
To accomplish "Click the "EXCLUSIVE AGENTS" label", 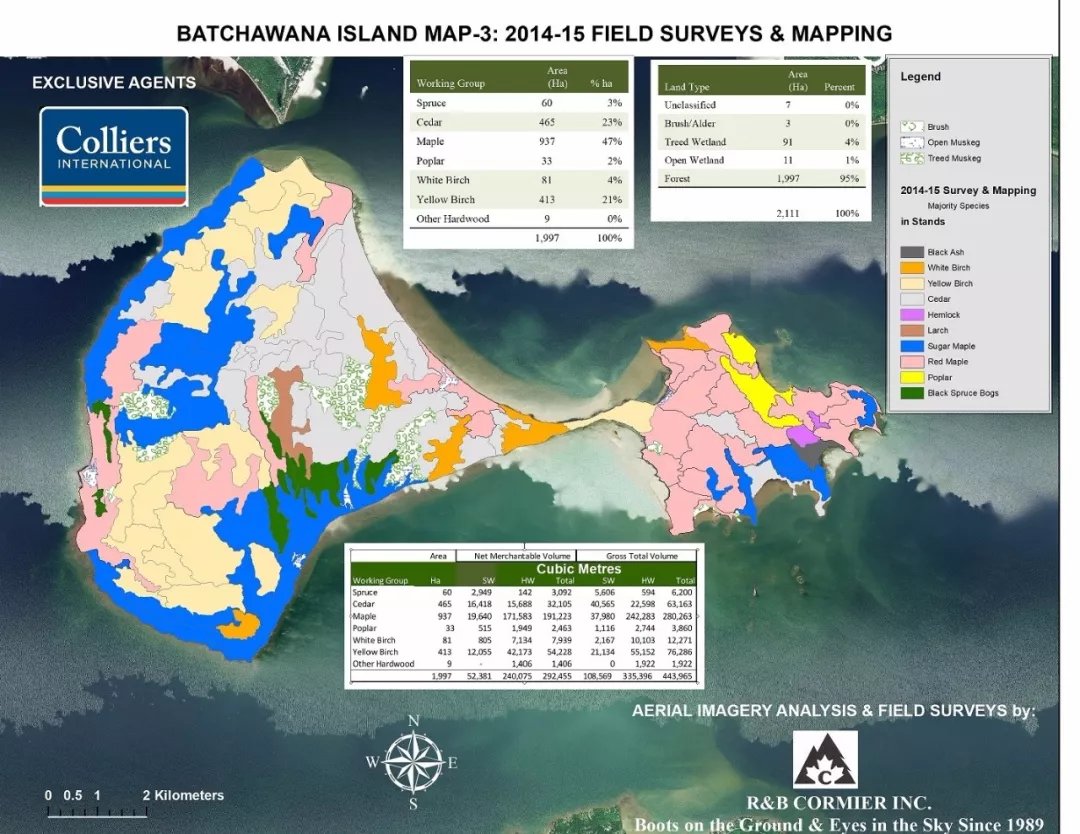I will click(x=114, y=83).
